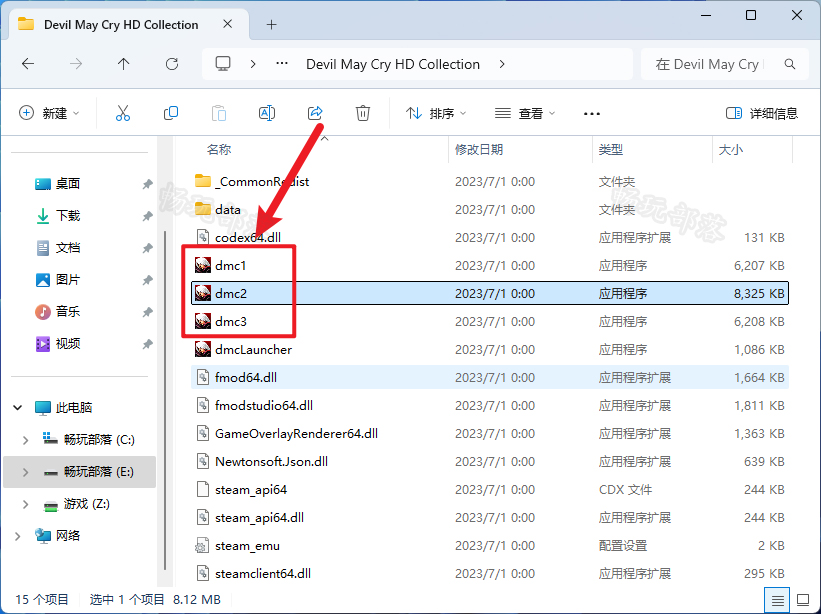Click the codex64.dll file icon
This screenshot has width=821, height=614.
pyautogui.click(x=203, y=237)
